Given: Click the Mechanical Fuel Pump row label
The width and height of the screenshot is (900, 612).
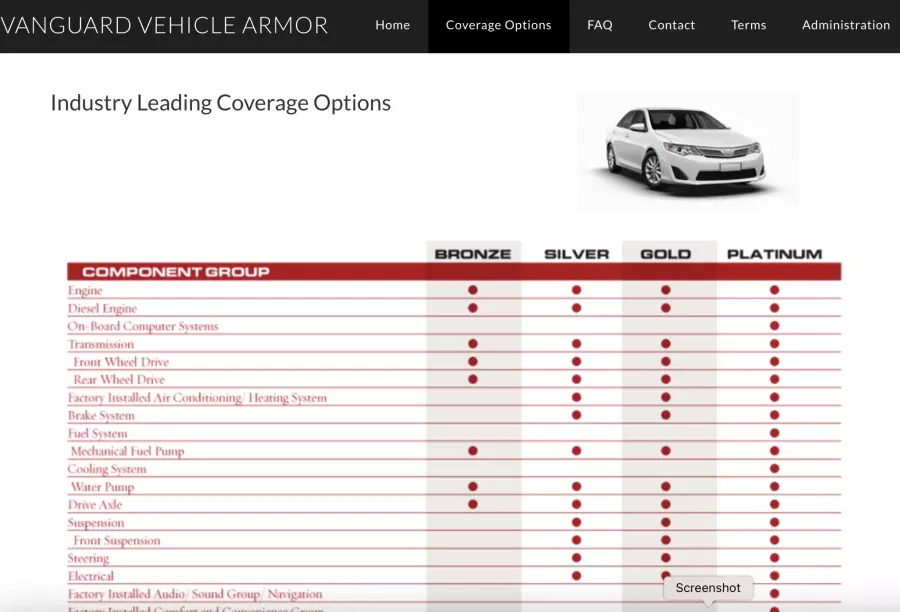Looking at the screenshot, I should pyautogui.click(x=127, y=451).
